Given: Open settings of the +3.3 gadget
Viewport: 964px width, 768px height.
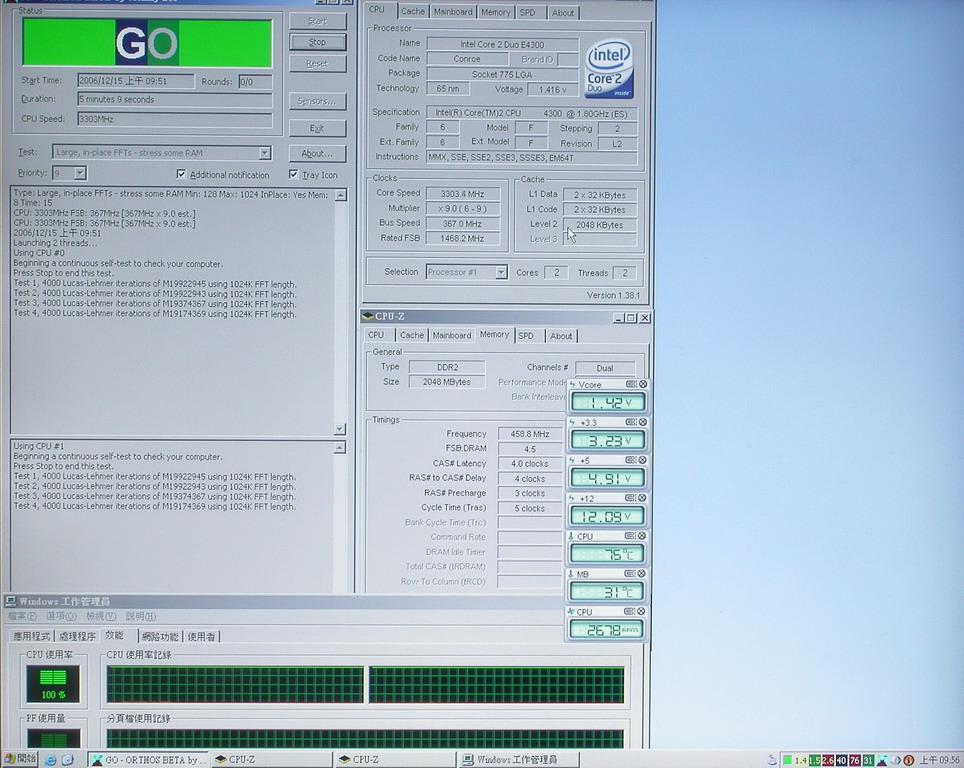Looking at the screenshot, I should pos(631,422).
